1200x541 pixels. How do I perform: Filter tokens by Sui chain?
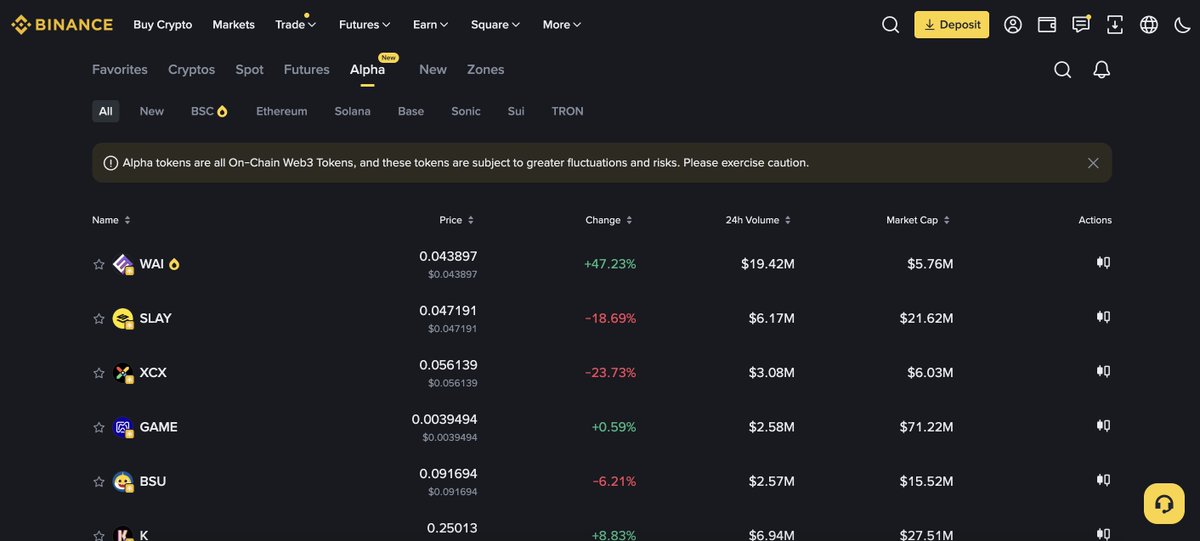(516, 111)
